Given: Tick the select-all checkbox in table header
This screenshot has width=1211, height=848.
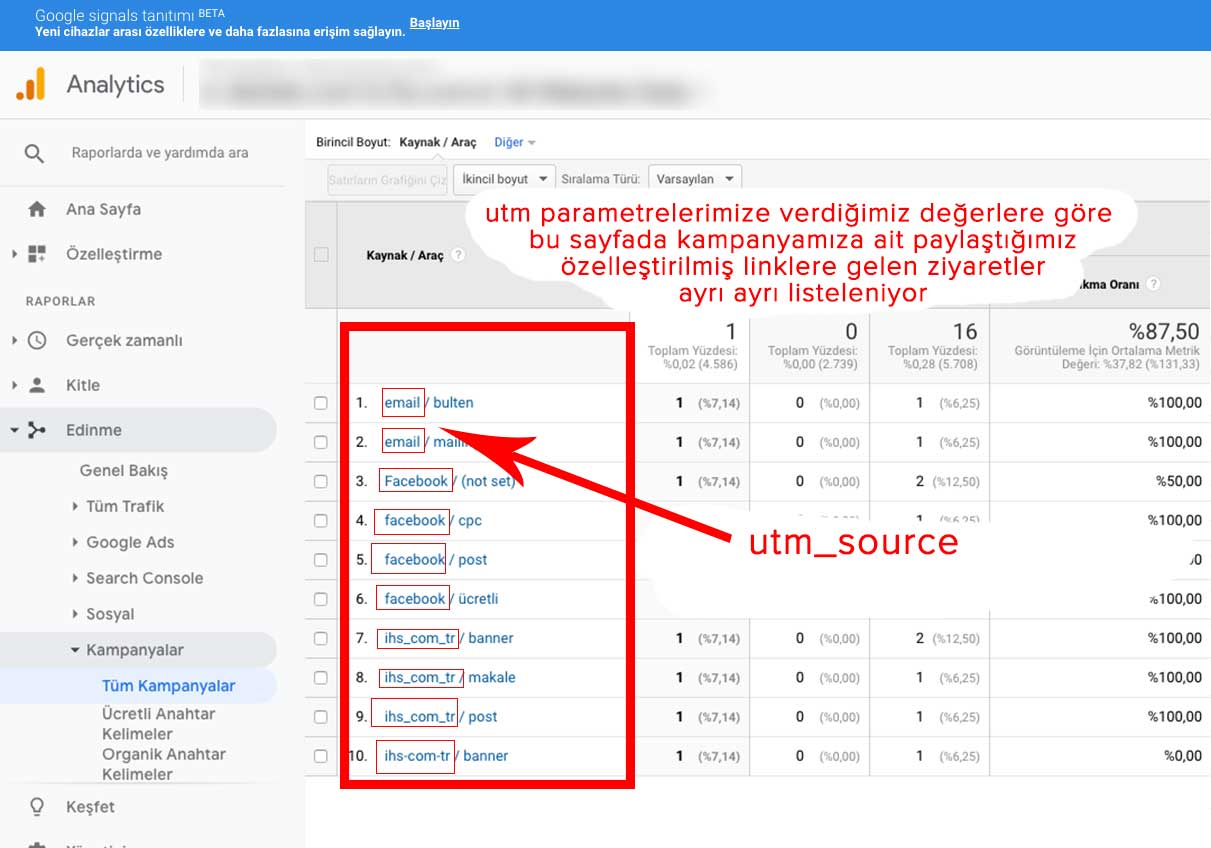Looking at the screenshot, I should 321,255.
